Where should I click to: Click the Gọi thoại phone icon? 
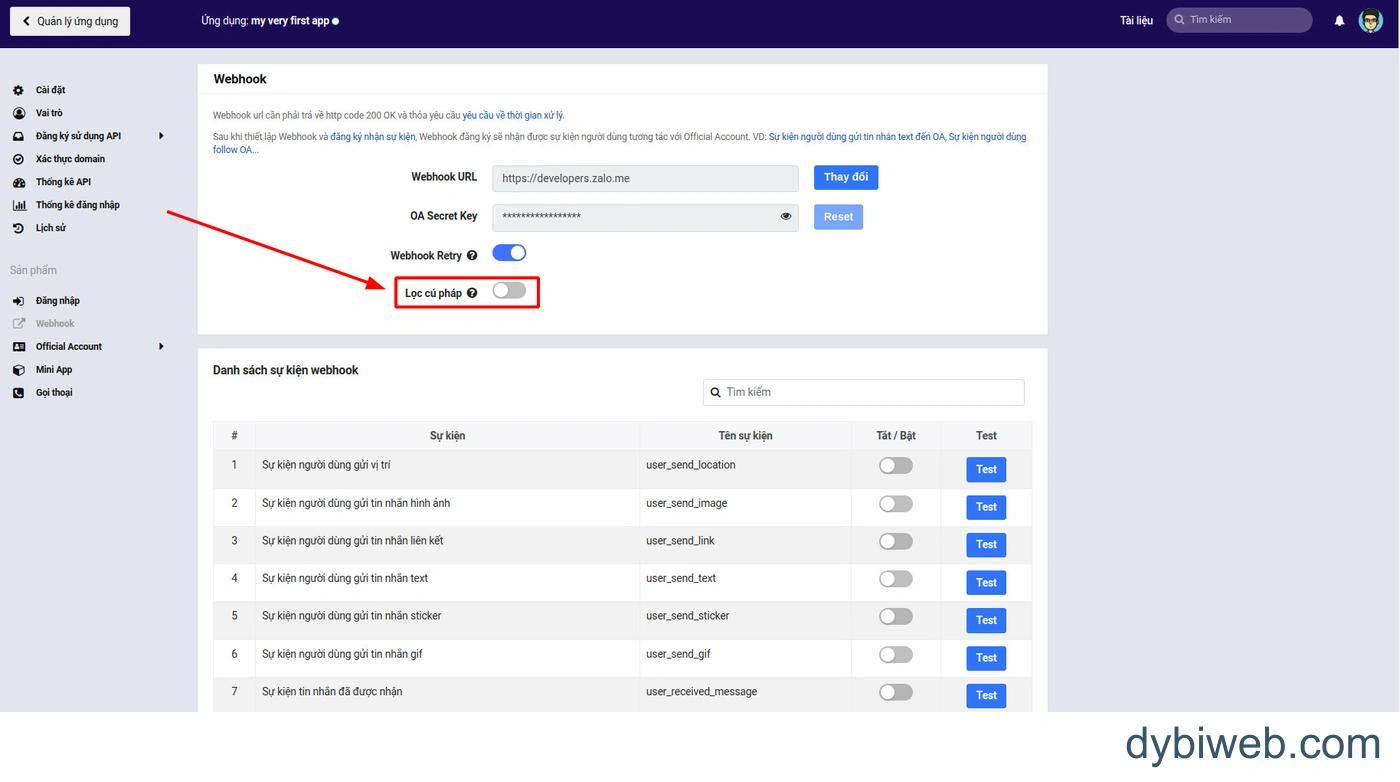pyautogui.click(x=18, y=393)
